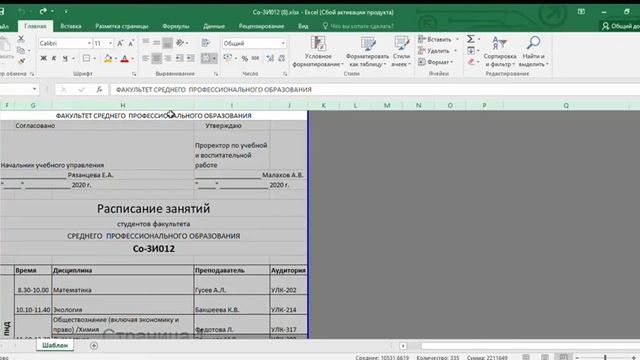This screenshot has height=360, width=640.
Task: Open Сортировка и фильтр menu
Action: pos(500,51)
